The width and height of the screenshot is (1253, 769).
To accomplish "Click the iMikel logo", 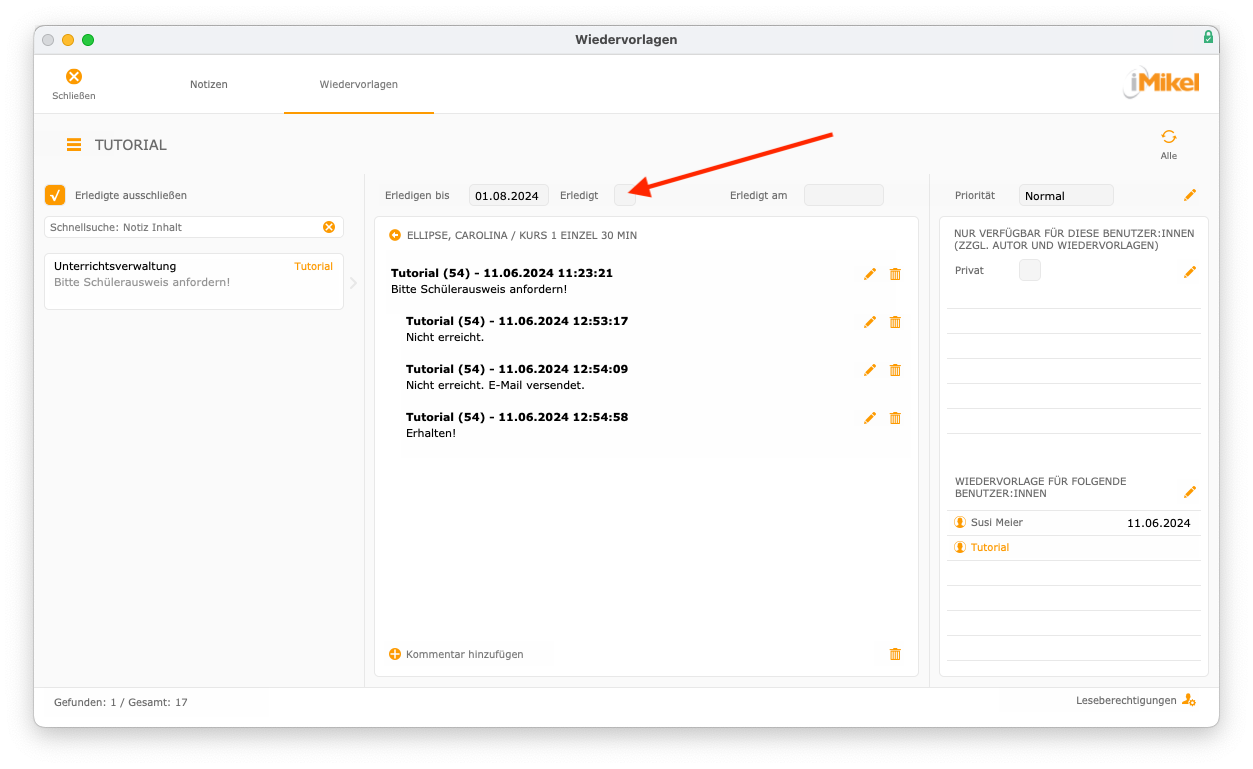I will click(1161, 83).
